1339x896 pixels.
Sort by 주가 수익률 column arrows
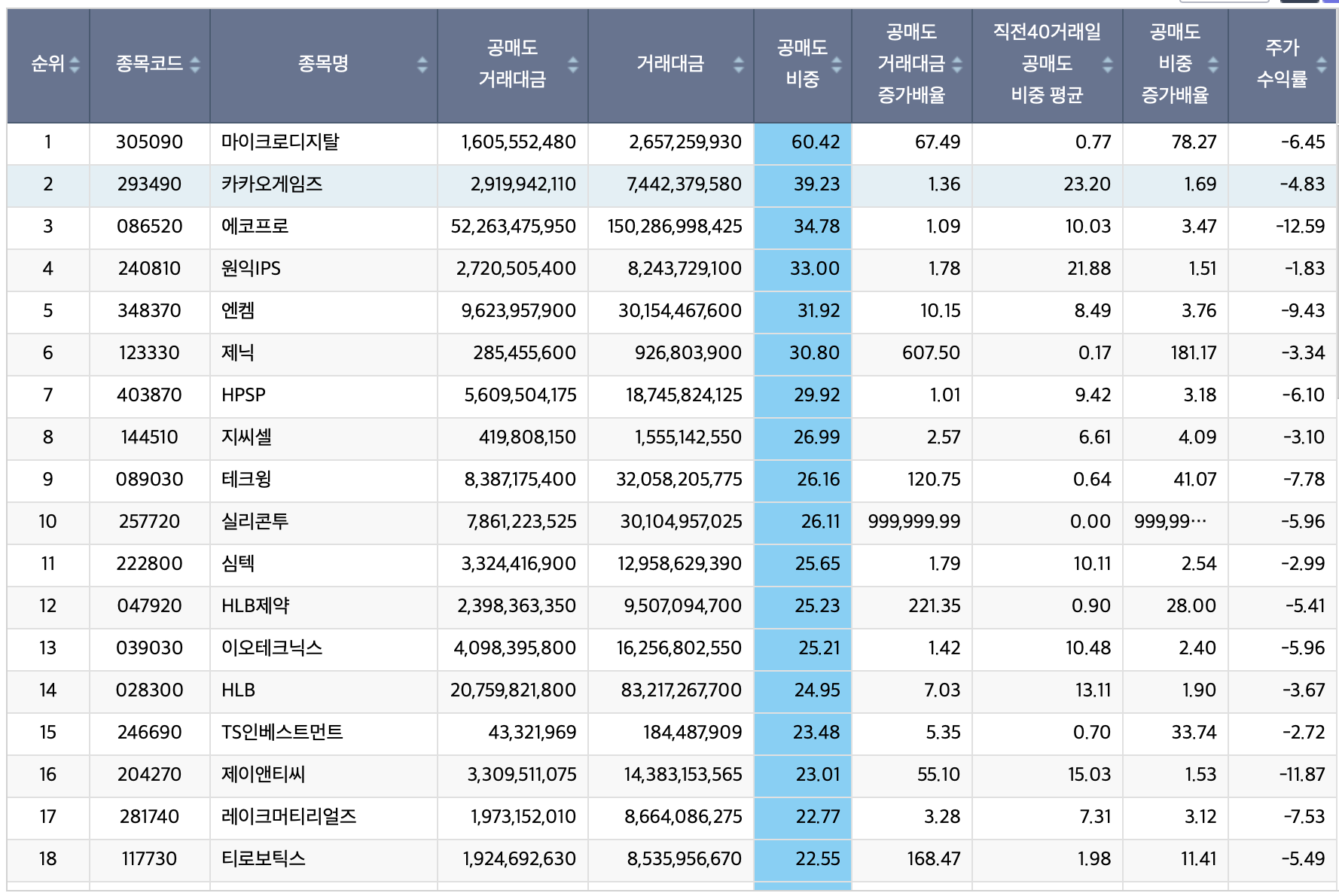[x=1321, y=65]
